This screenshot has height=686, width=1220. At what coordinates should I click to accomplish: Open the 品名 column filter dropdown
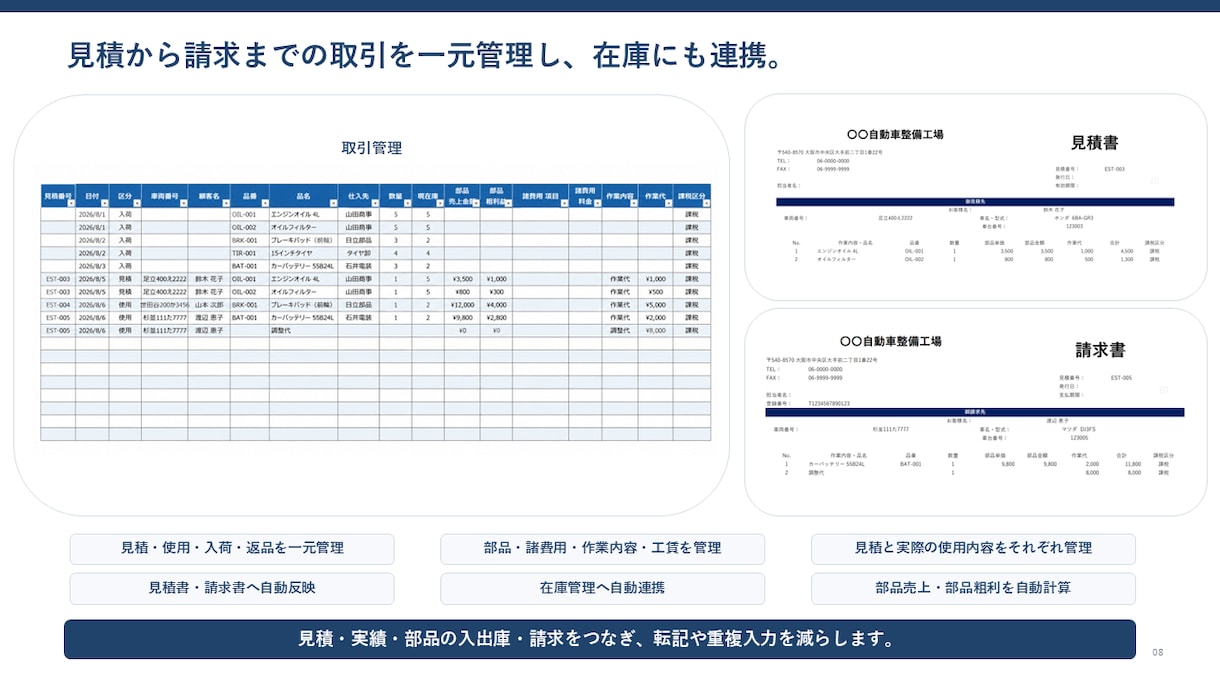tap(333, 203)
